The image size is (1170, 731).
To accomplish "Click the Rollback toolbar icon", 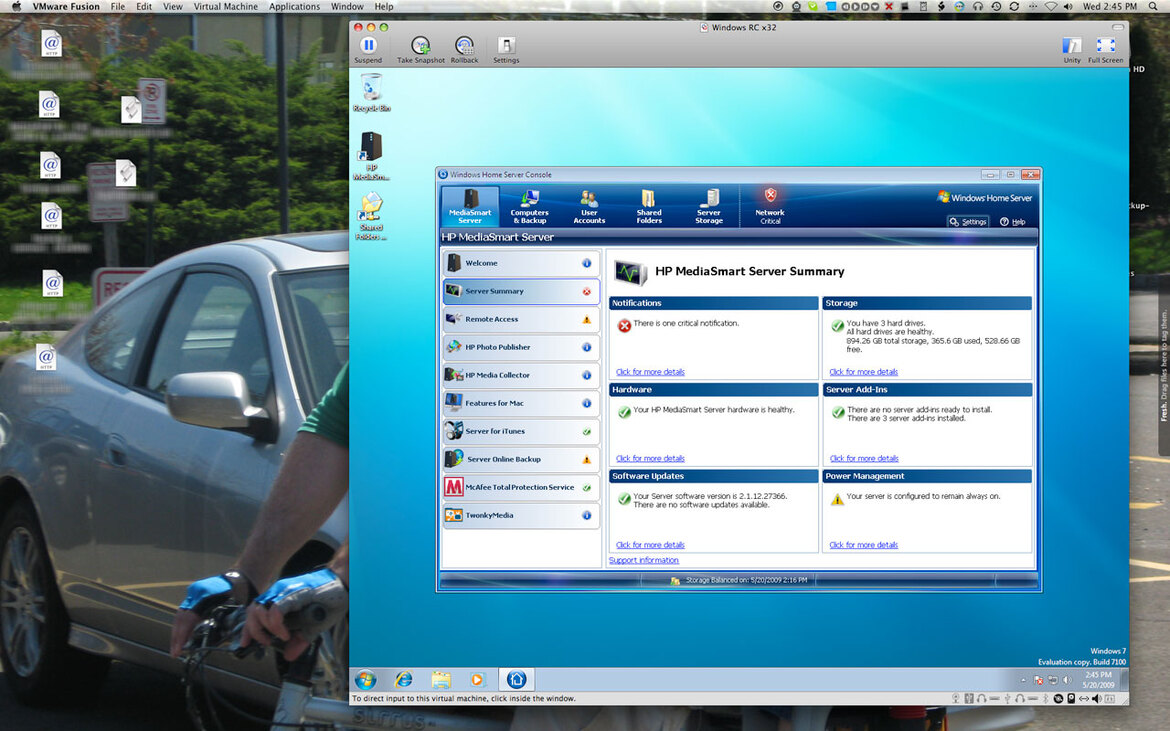I will pyautogui.click(x=464, y=50).
